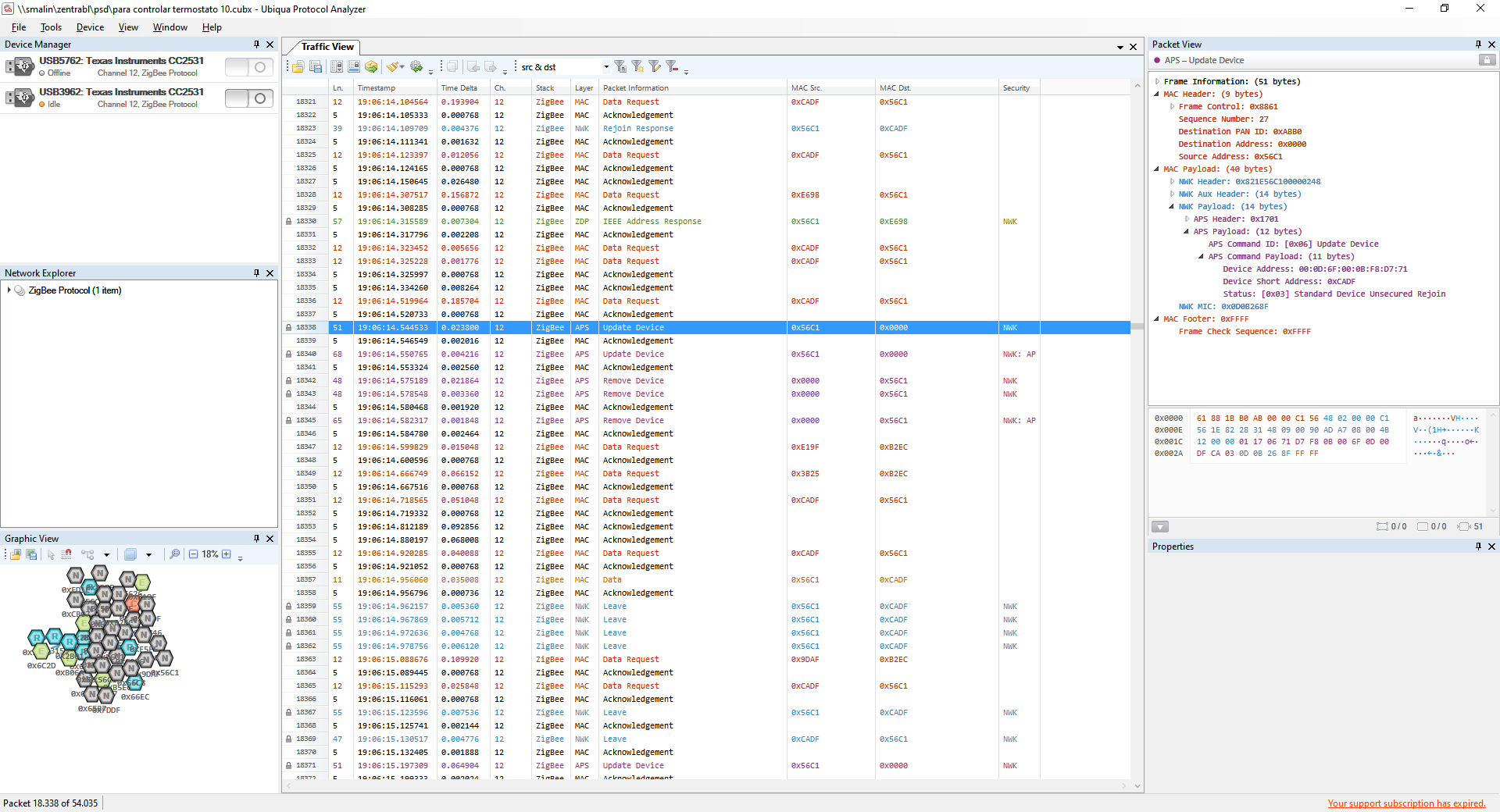The width and height of the screenshot is (1500, 812).
Task: Open the src & dst filter dropdown
Action: point(606,67)
